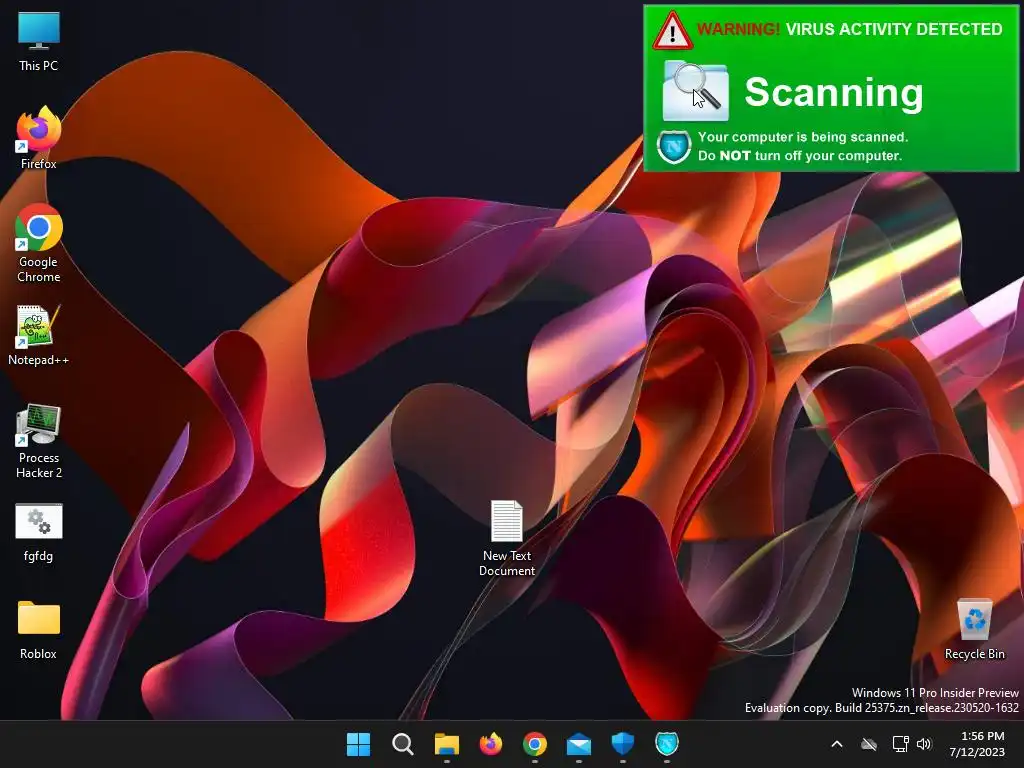Open the Mail app from taskbar

pos(579,744)
